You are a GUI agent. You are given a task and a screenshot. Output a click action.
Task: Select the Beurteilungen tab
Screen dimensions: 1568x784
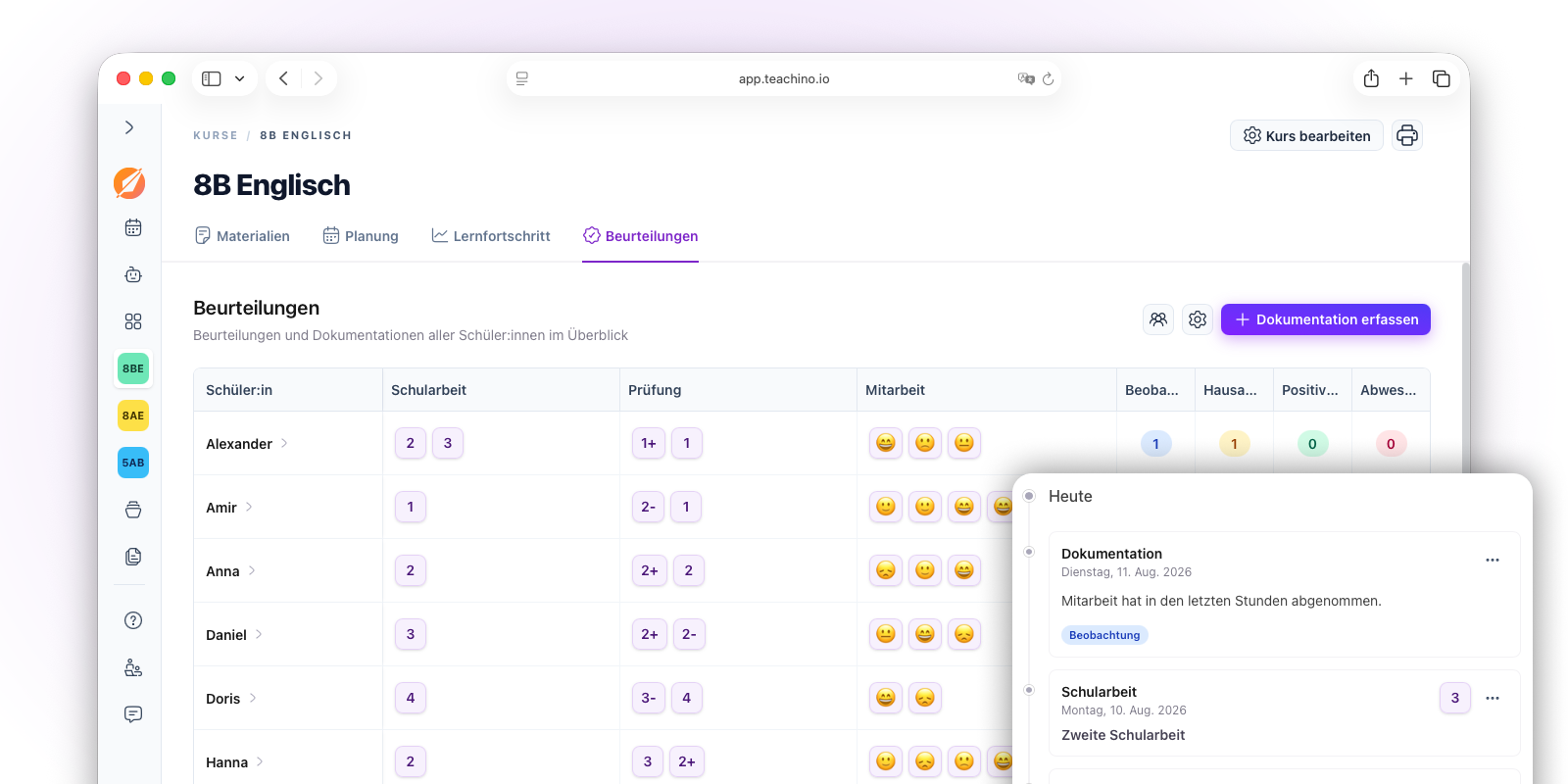pyautogui.click(x=640, y=236)
